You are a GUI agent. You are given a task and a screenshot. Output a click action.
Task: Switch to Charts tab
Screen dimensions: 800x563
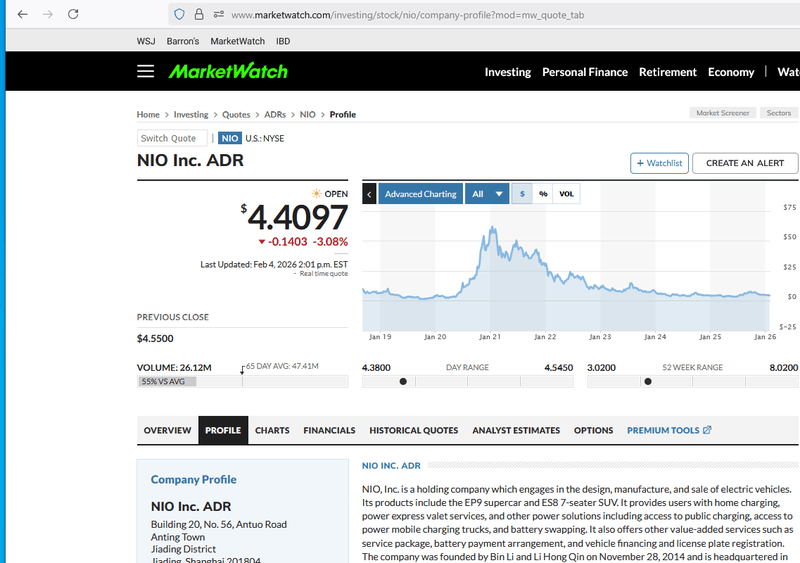[272, 430]
